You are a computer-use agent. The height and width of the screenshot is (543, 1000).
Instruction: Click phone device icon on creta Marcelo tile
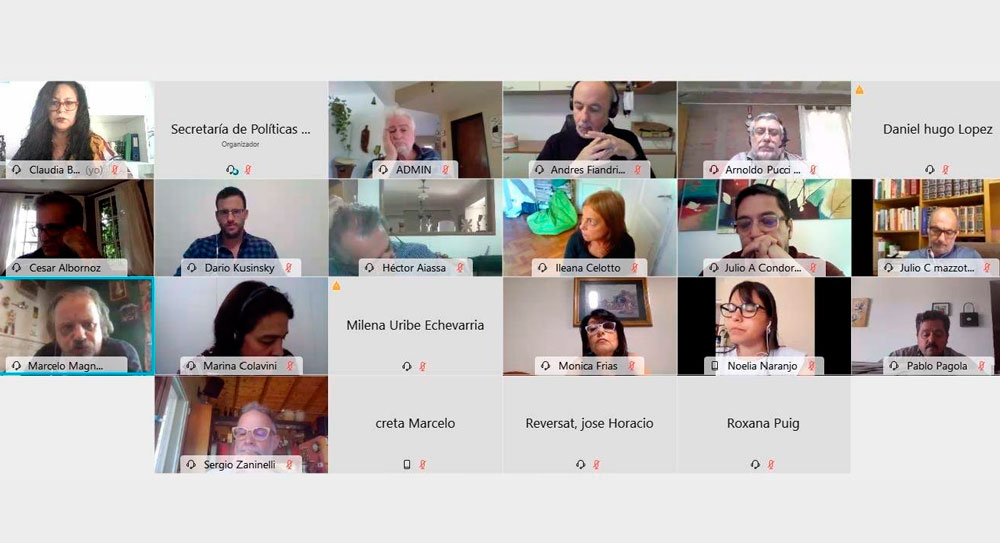coord(407,465)
